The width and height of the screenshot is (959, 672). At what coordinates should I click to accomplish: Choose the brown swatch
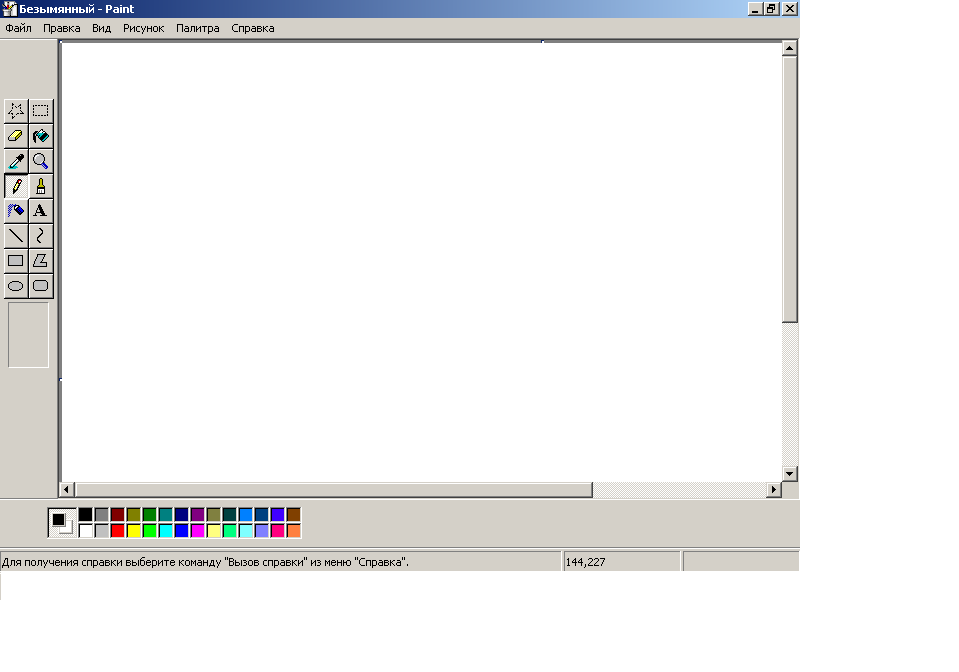point(294,515)
